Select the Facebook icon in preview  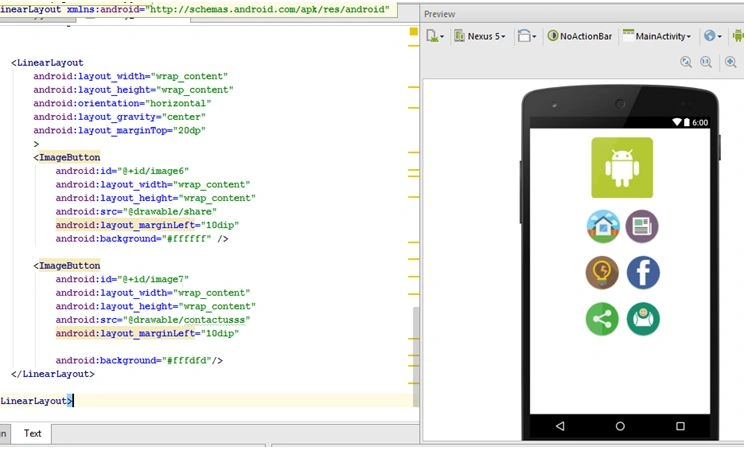[x=643, y=273]
